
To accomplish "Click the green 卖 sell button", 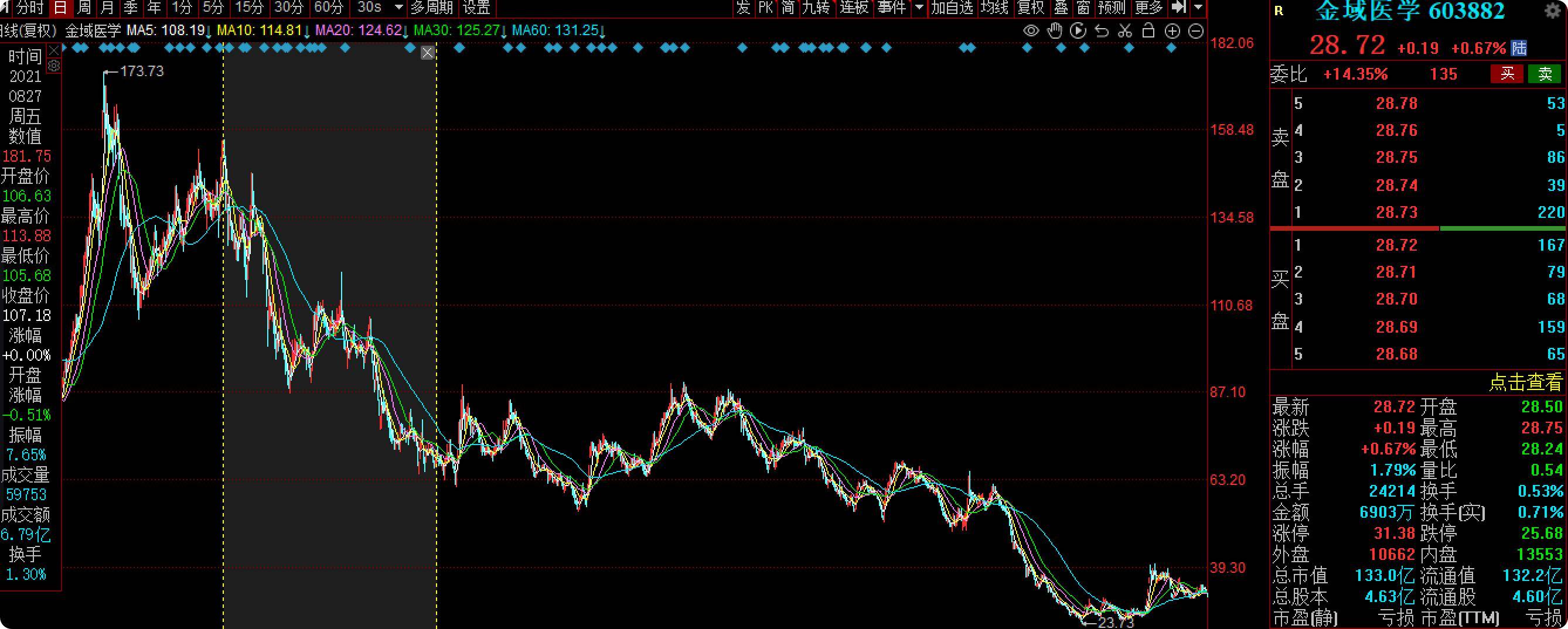I will pyautogui.click(x=1544, y=74).
